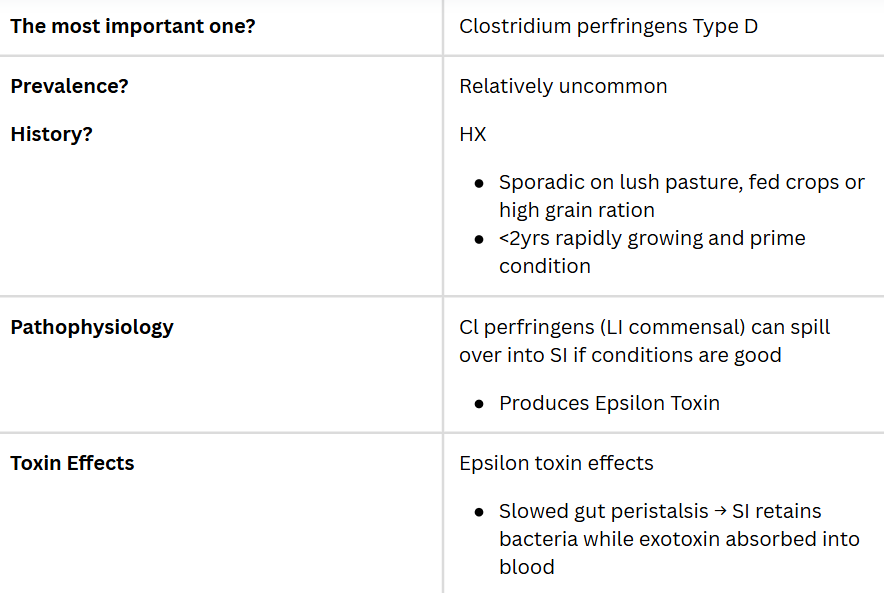Click the bullet point before "Produces Epsilon Toxin"
884x593 pixels.
click(x=479, y=404)
